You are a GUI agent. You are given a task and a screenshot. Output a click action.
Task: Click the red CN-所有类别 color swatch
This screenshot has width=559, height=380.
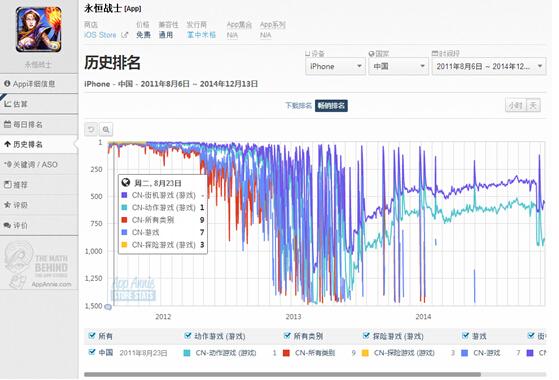pyautogui.click(x=286, y=353)
